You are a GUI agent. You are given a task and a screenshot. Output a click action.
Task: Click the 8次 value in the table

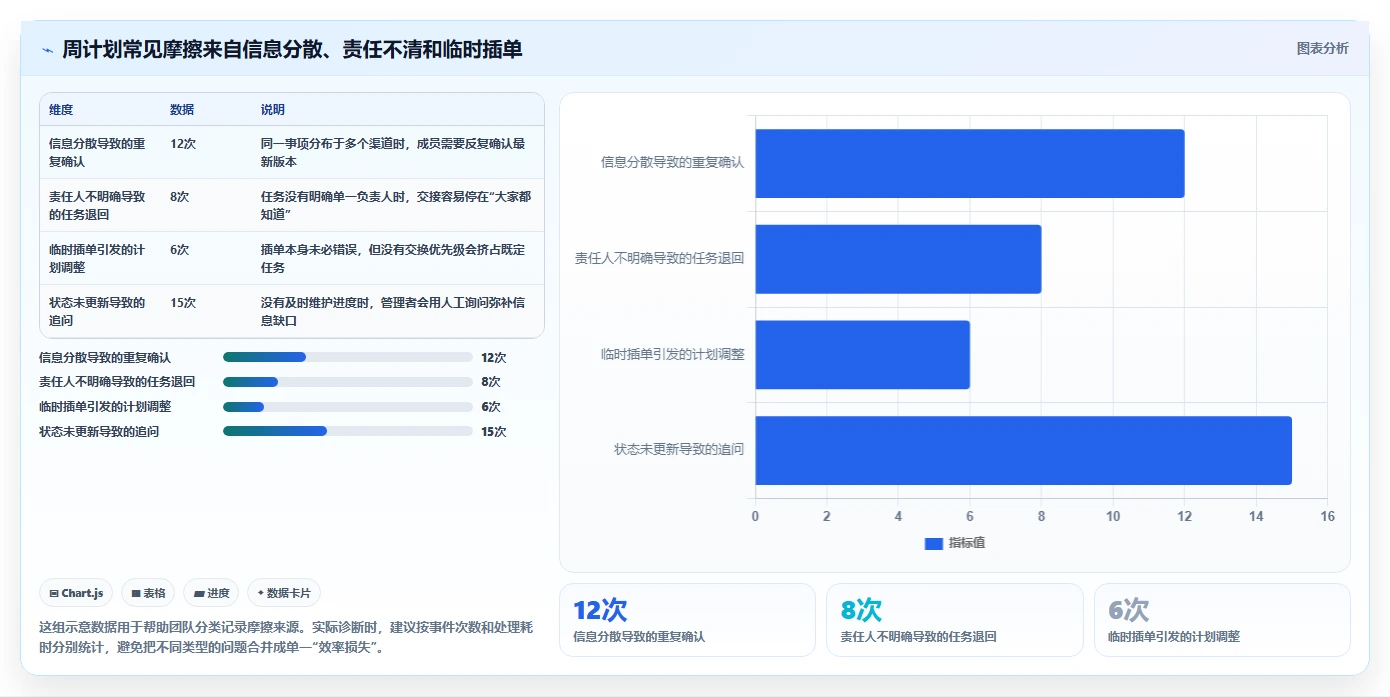(180, 196)
